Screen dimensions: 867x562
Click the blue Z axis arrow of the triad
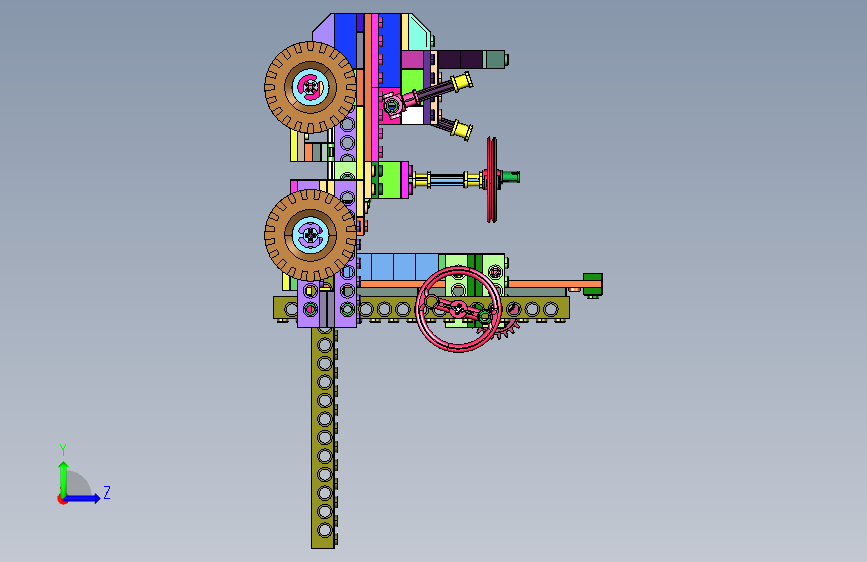coord(83,498)
